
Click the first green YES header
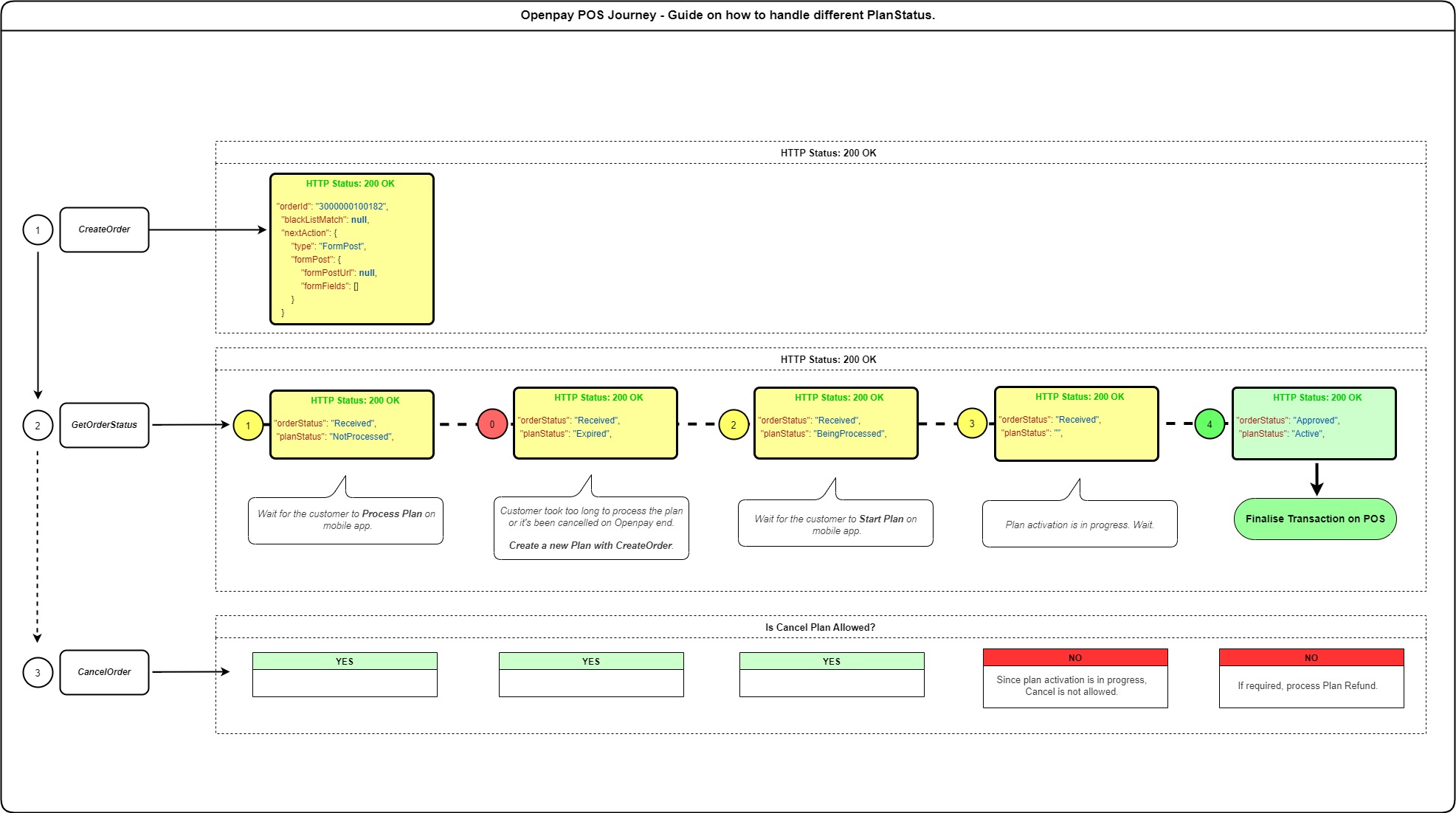click(345, 661)
